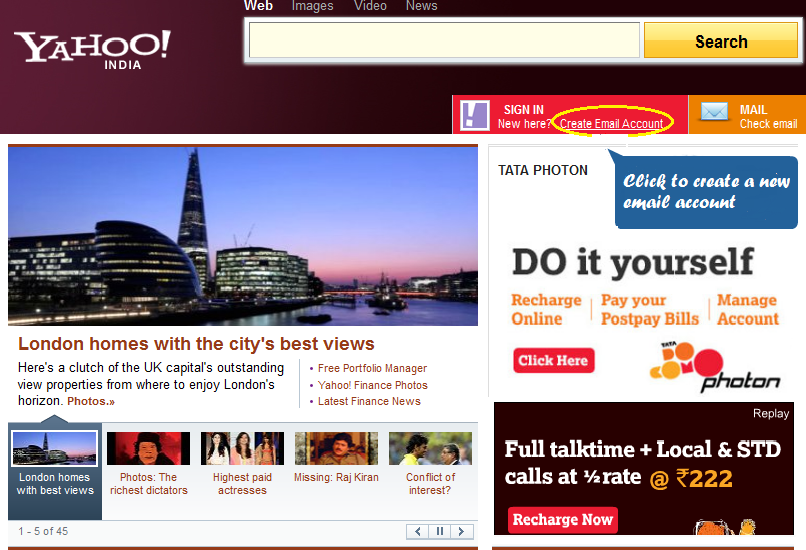This screenshot has width=806, height=550.
Task: Click Recharge Online in Photon ad
Action: 546,309
